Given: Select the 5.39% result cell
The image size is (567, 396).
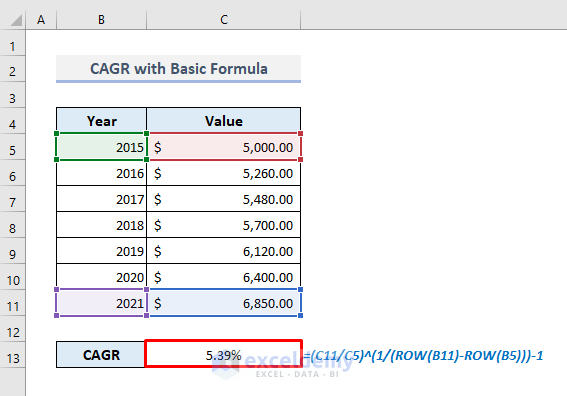Looking at the screenshot, I should coord(223,354).
